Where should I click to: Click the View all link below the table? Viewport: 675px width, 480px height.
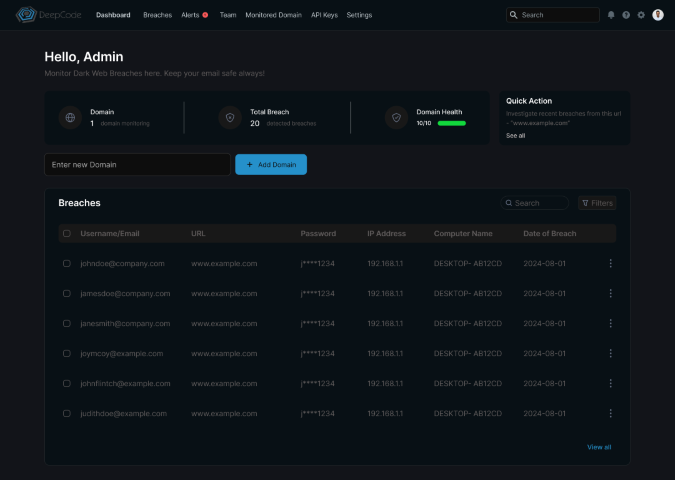tap(599, 447)
